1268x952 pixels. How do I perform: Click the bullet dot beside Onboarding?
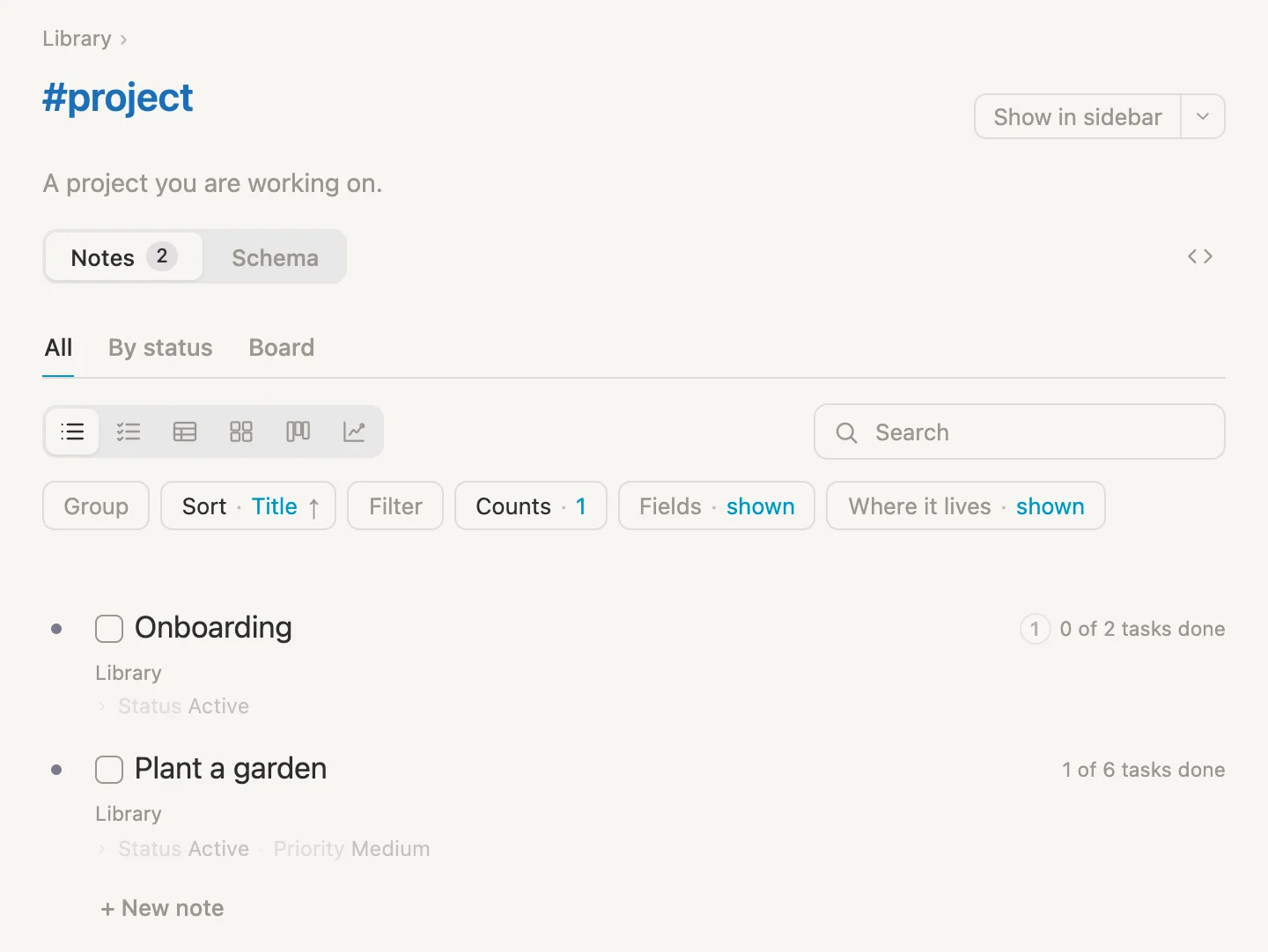(x=56, y=629)
